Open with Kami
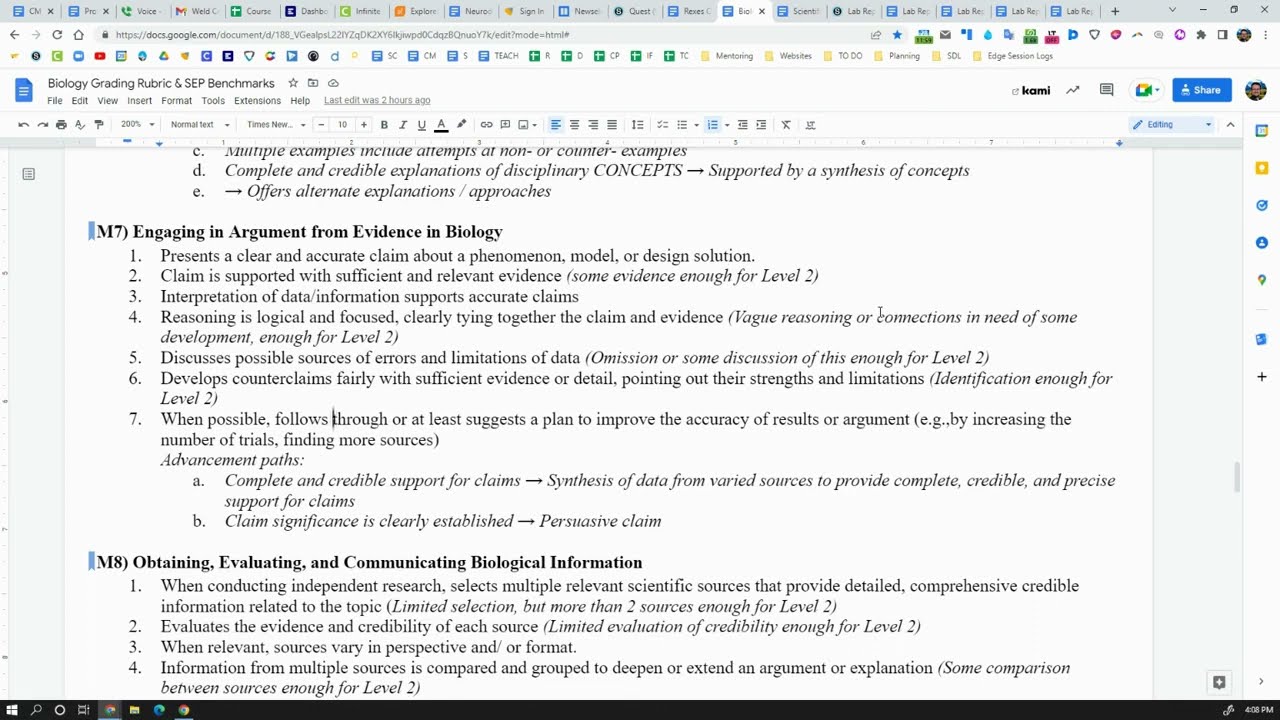 pyautogui.click(x=1031, y=90)
